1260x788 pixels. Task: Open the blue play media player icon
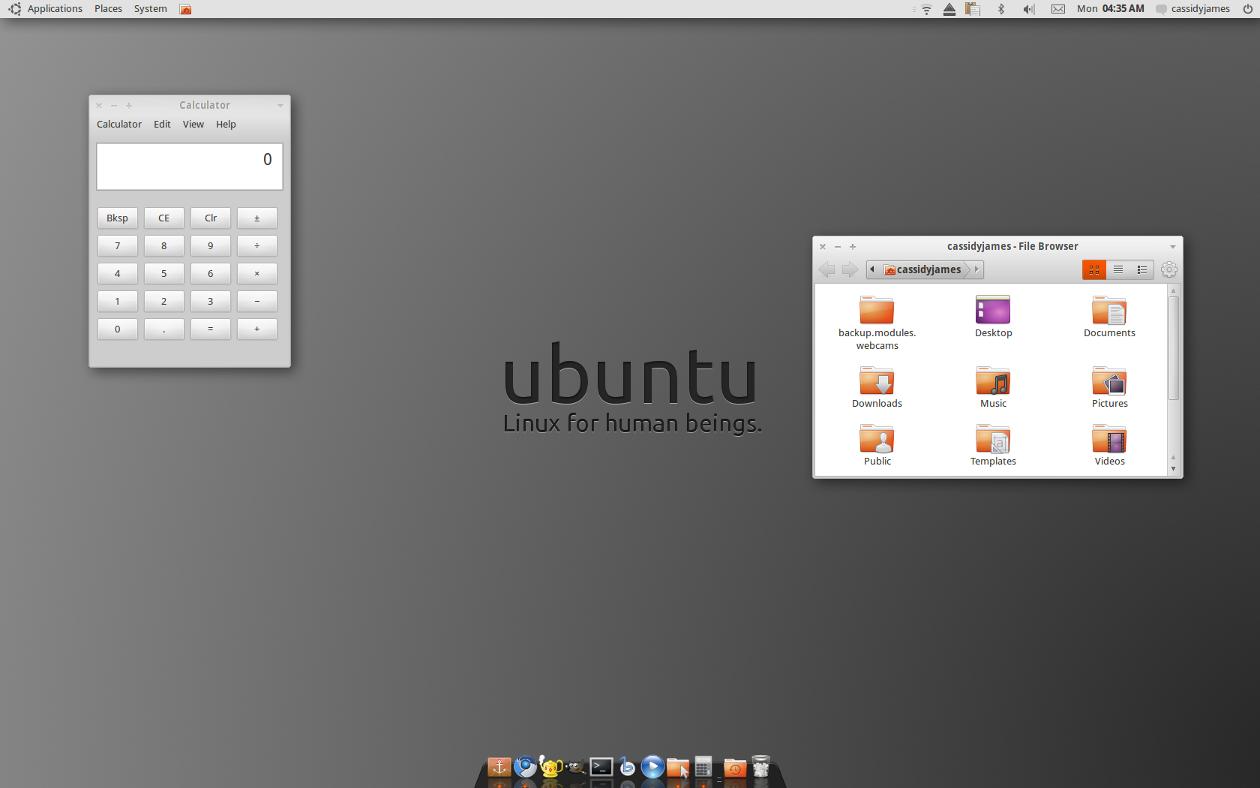(x=652, y=767)
